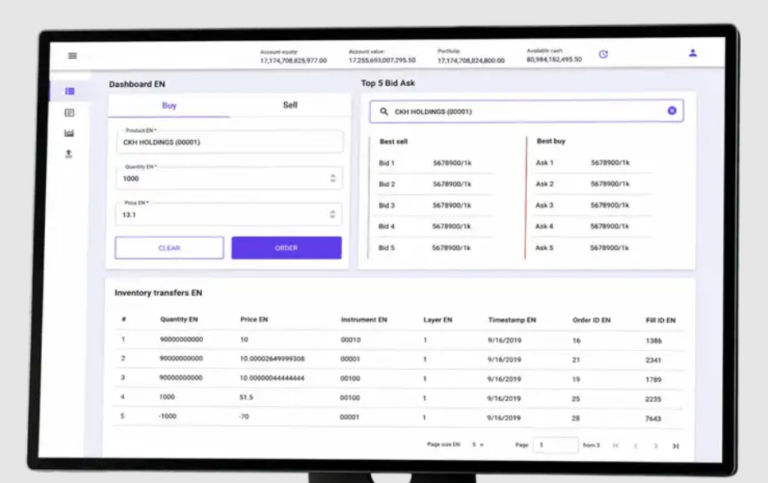Click the Page number input field
Viewport: 768px width, 483px height.
pyautogui.click(x=556, y=445)
